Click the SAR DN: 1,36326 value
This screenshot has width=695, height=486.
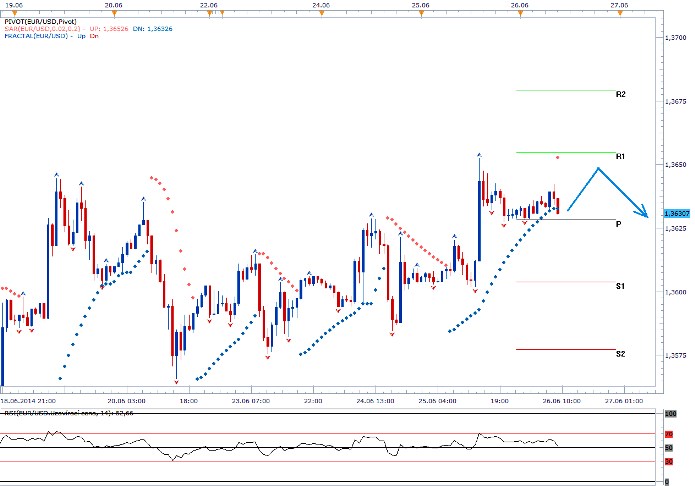(x=152, y=28)
